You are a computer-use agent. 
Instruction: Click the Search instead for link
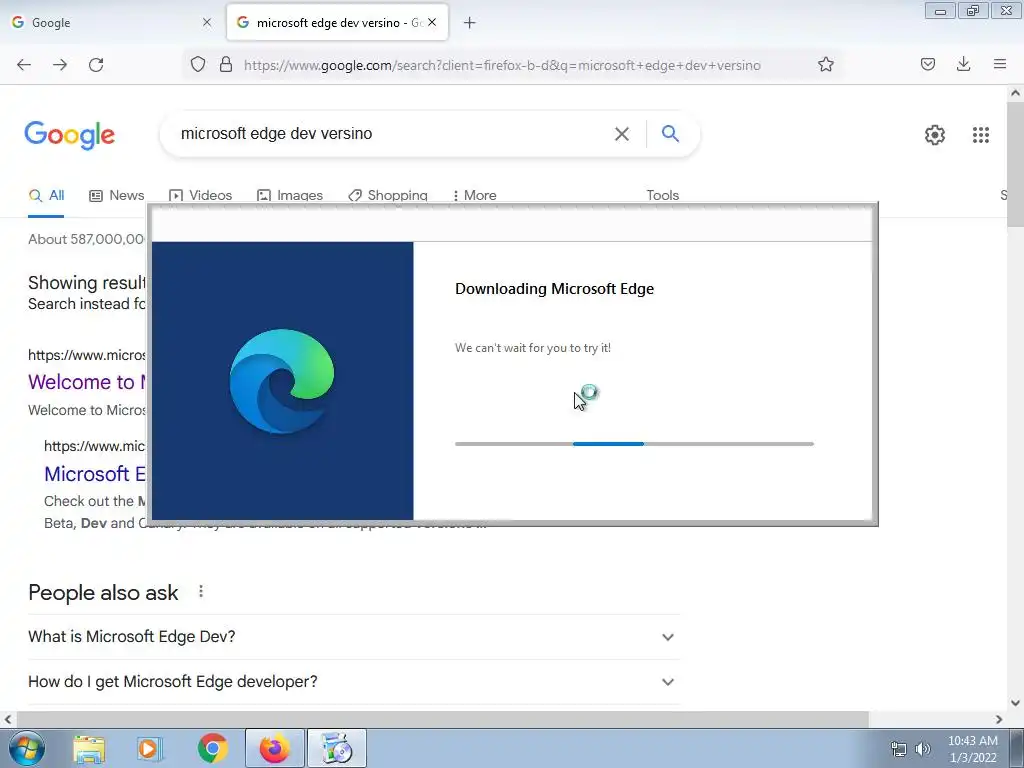coord(87,304)
